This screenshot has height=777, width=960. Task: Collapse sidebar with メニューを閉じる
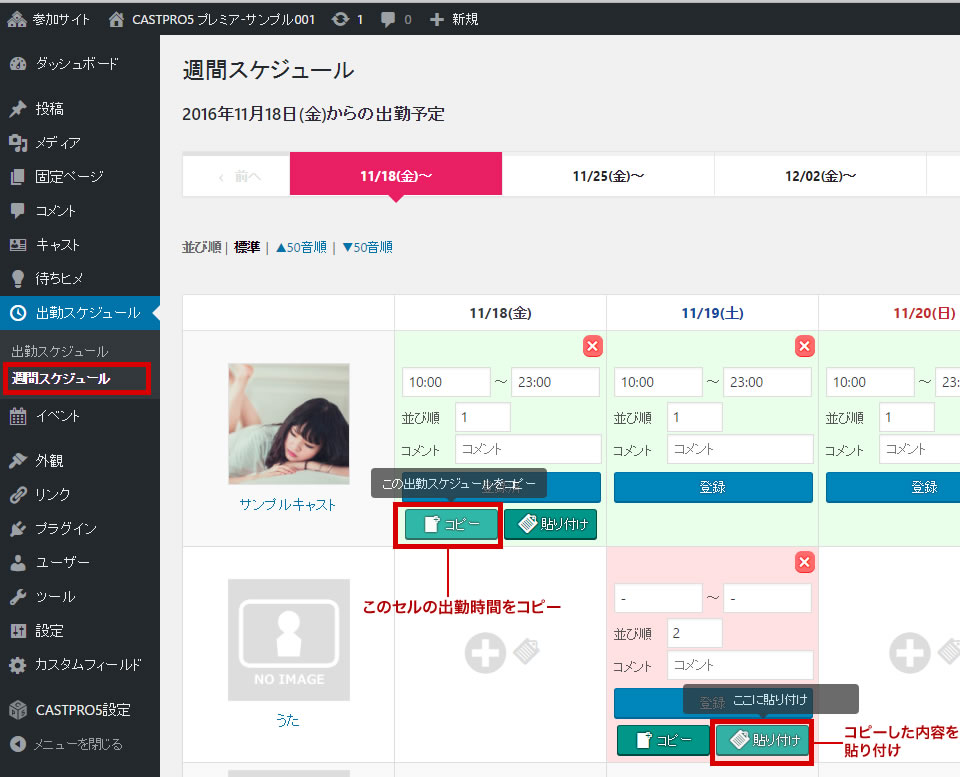(80, 744)
